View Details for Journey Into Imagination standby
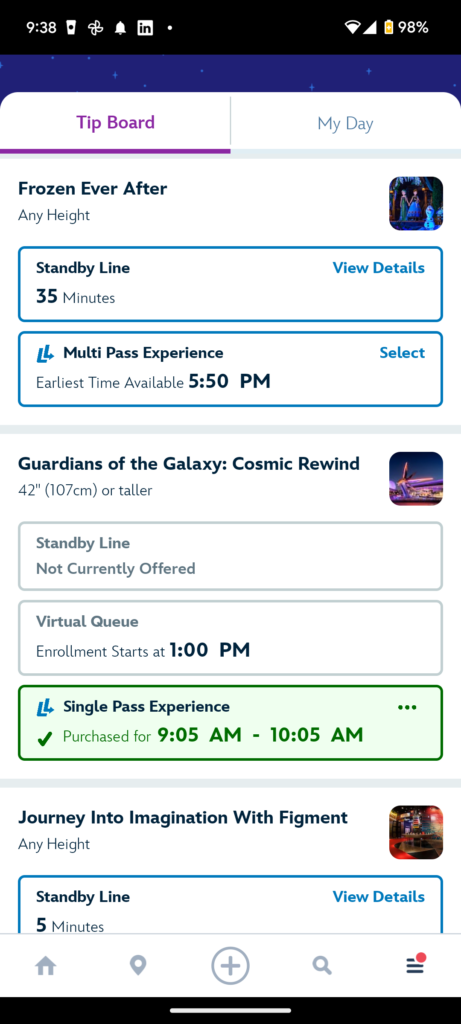The height and width of the screenshot is (1024, 461). coord(379,897)
